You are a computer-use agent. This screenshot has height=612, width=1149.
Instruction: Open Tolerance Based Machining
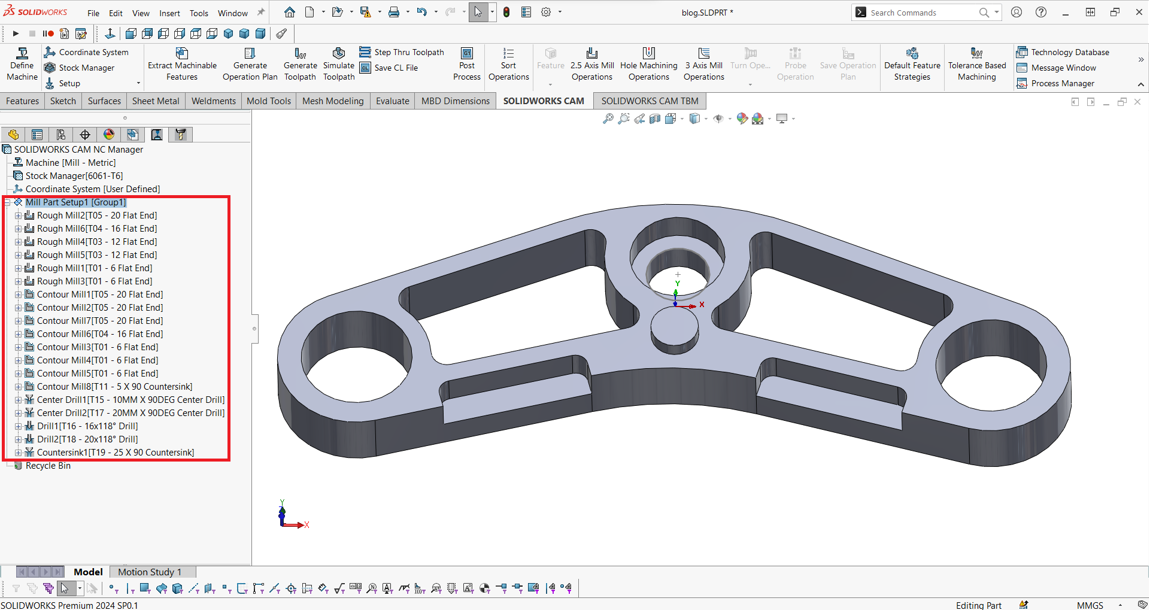pyautogui.click(x=976, y=54)
